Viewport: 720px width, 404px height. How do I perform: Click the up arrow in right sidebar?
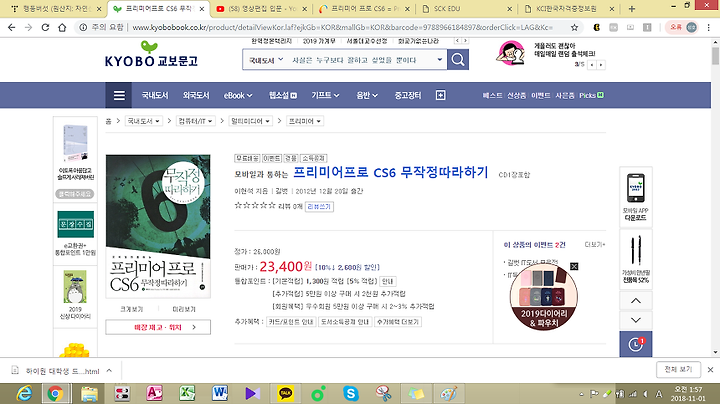tap(636, 301)
